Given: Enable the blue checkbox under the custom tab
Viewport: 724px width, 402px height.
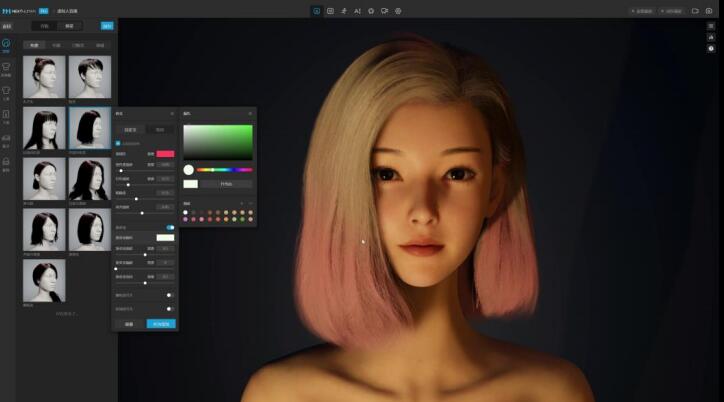Looking at the screenshot, I should point(118,143).
